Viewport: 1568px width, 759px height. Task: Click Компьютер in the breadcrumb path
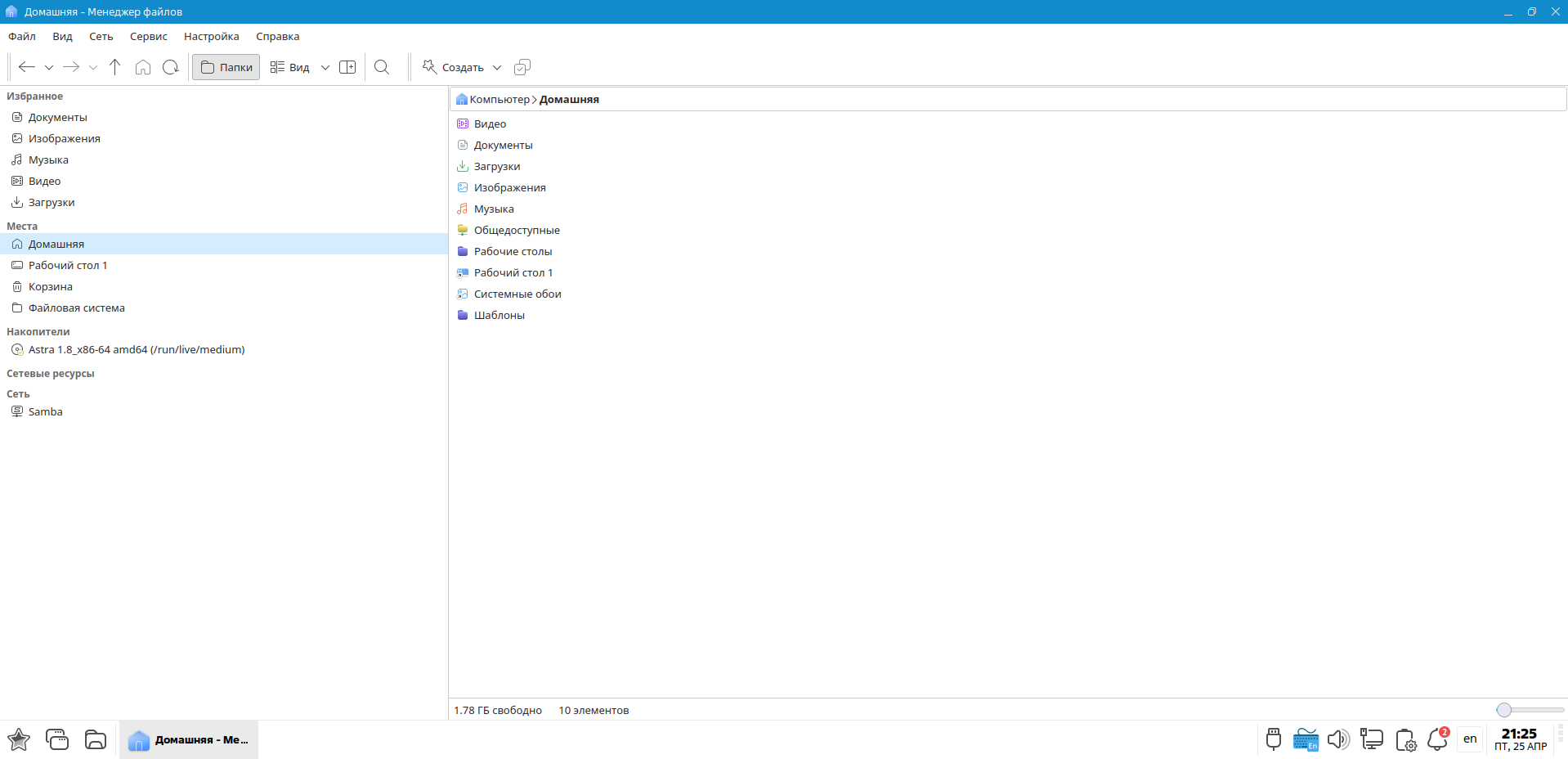pyautogui.click(x=499, y=99)
